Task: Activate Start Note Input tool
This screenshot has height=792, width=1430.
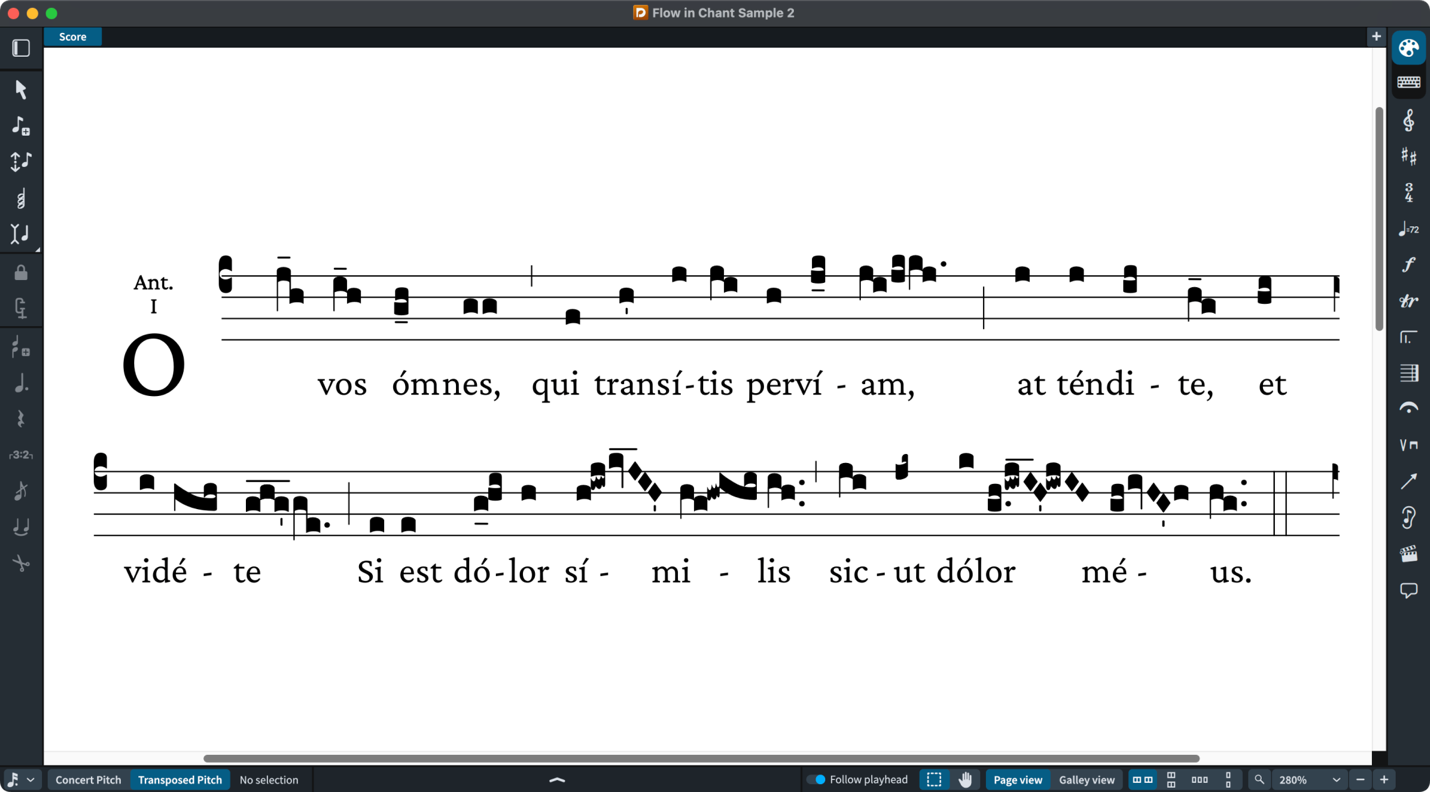Action: pos(21,126)
